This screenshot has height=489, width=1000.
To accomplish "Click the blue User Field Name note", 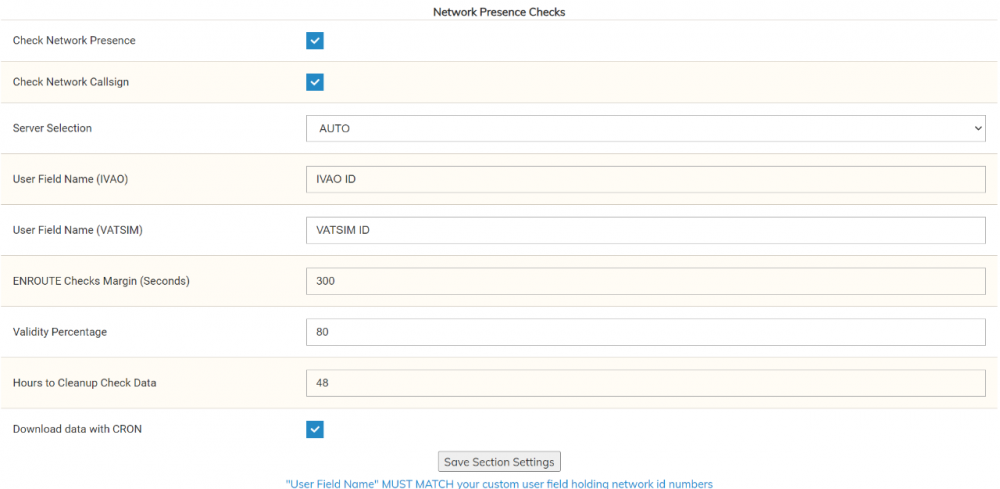I will point(499,483).
